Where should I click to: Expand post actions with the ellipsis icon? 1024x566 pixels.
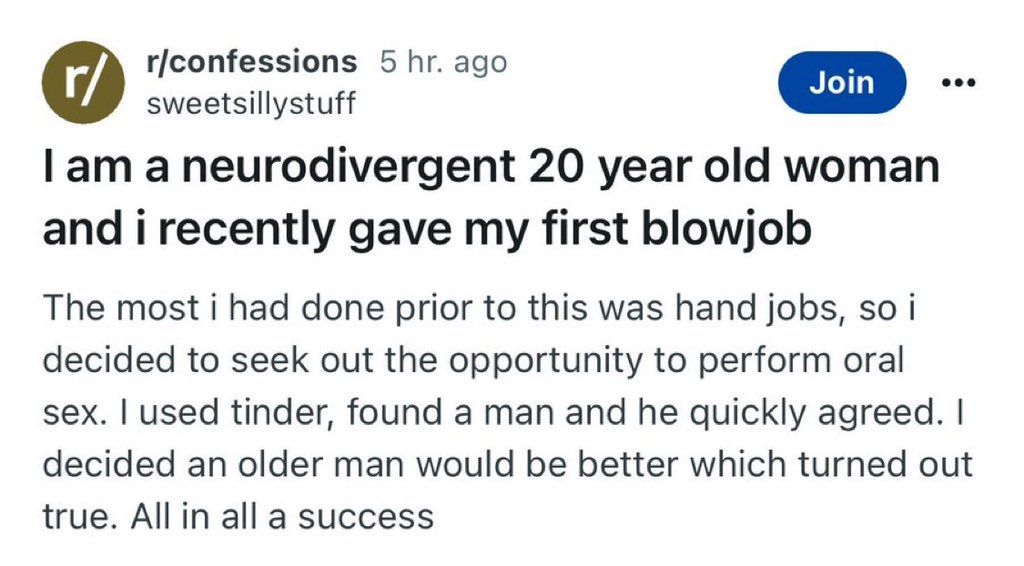[959, 84]
